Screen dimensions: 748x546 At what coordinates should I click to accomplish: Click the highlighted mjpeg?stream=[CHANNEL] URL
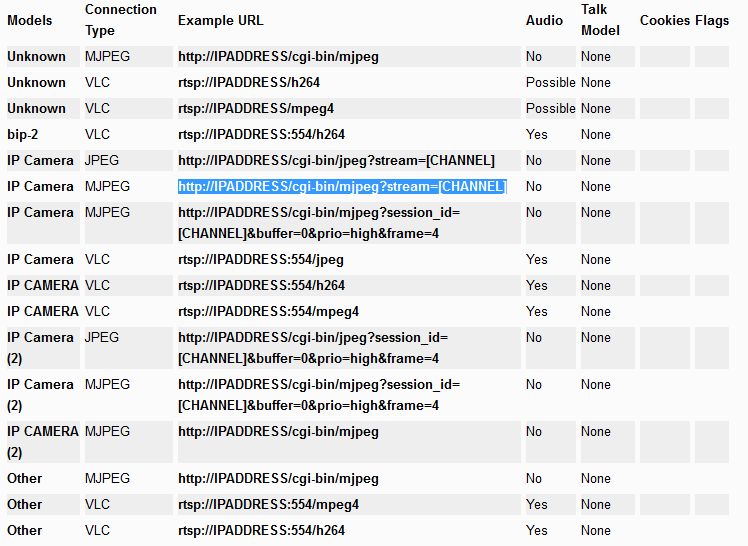(x=342, y=186)
